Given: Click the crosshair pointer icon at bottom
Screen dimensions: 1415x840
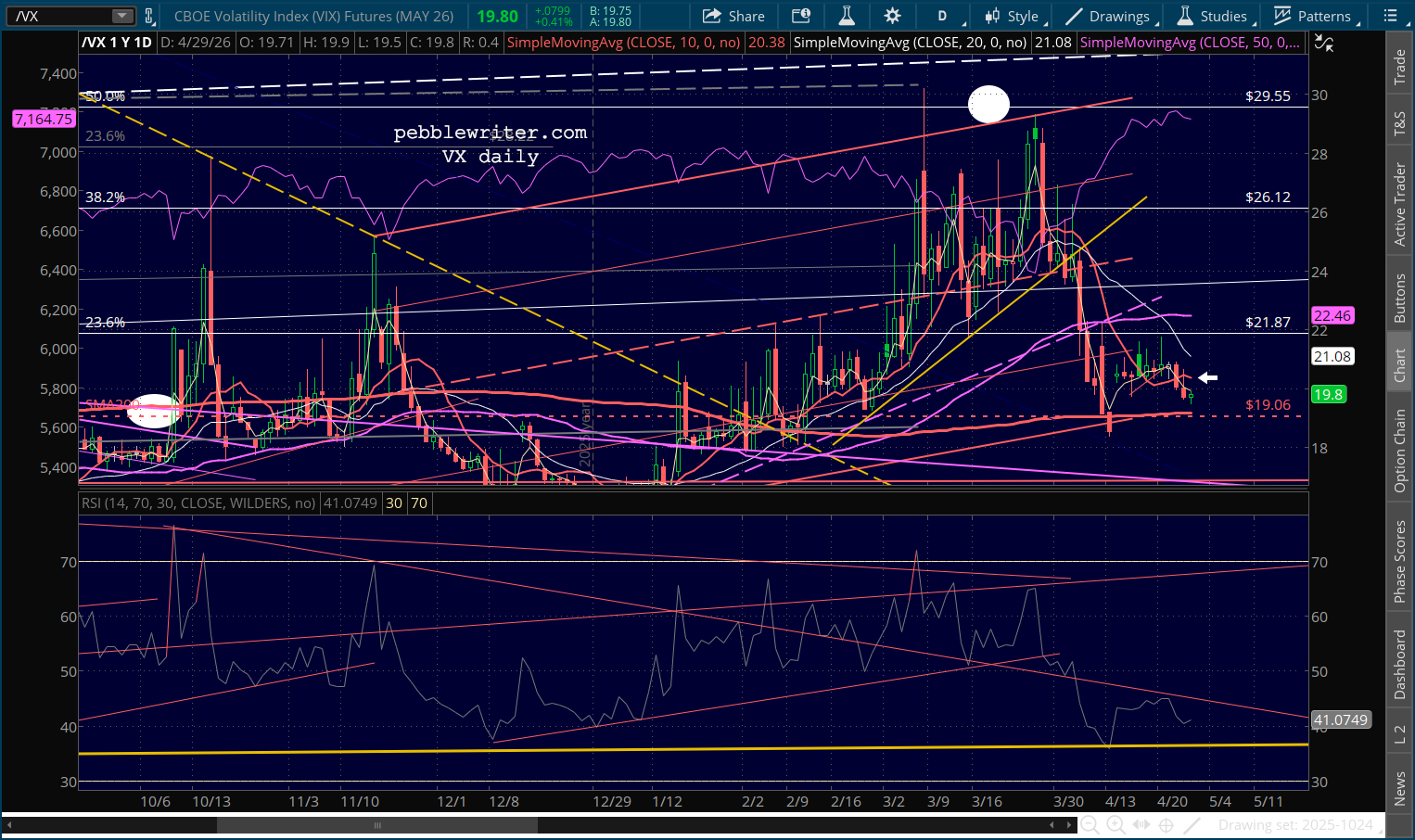Looking at the screenshot, I should [x=1166, y=825].
